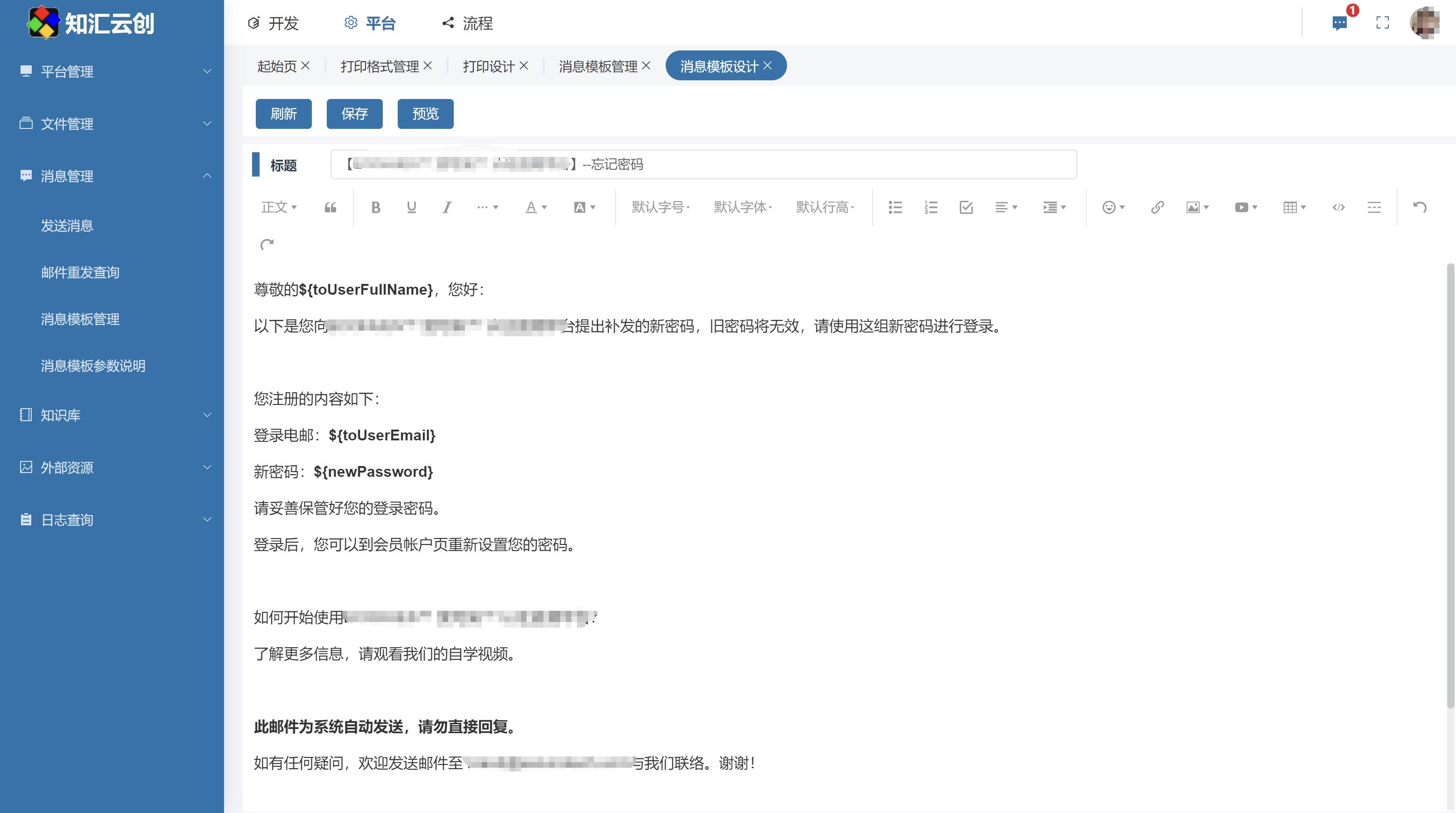Click the undo arrow icon
This screenshot has width=1456, height=813.
click(x=1420, y=207)
